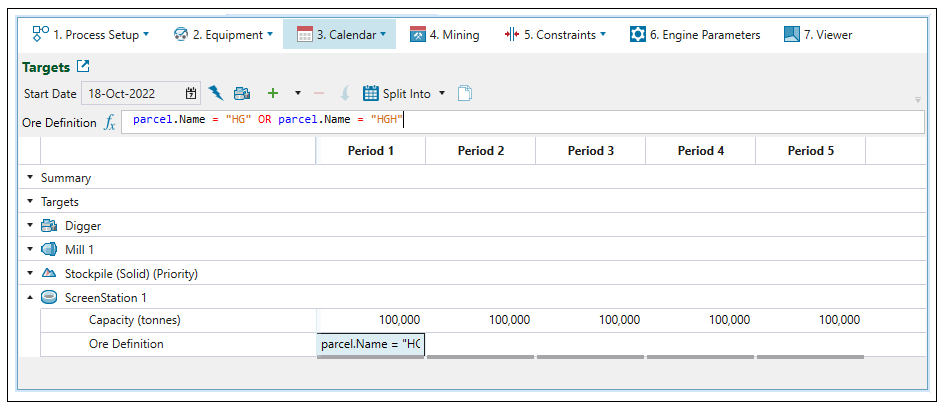The width and height of the screenshot is (941, 409).
Task: Switch to the 4. Mining tab
Action: 445,35
